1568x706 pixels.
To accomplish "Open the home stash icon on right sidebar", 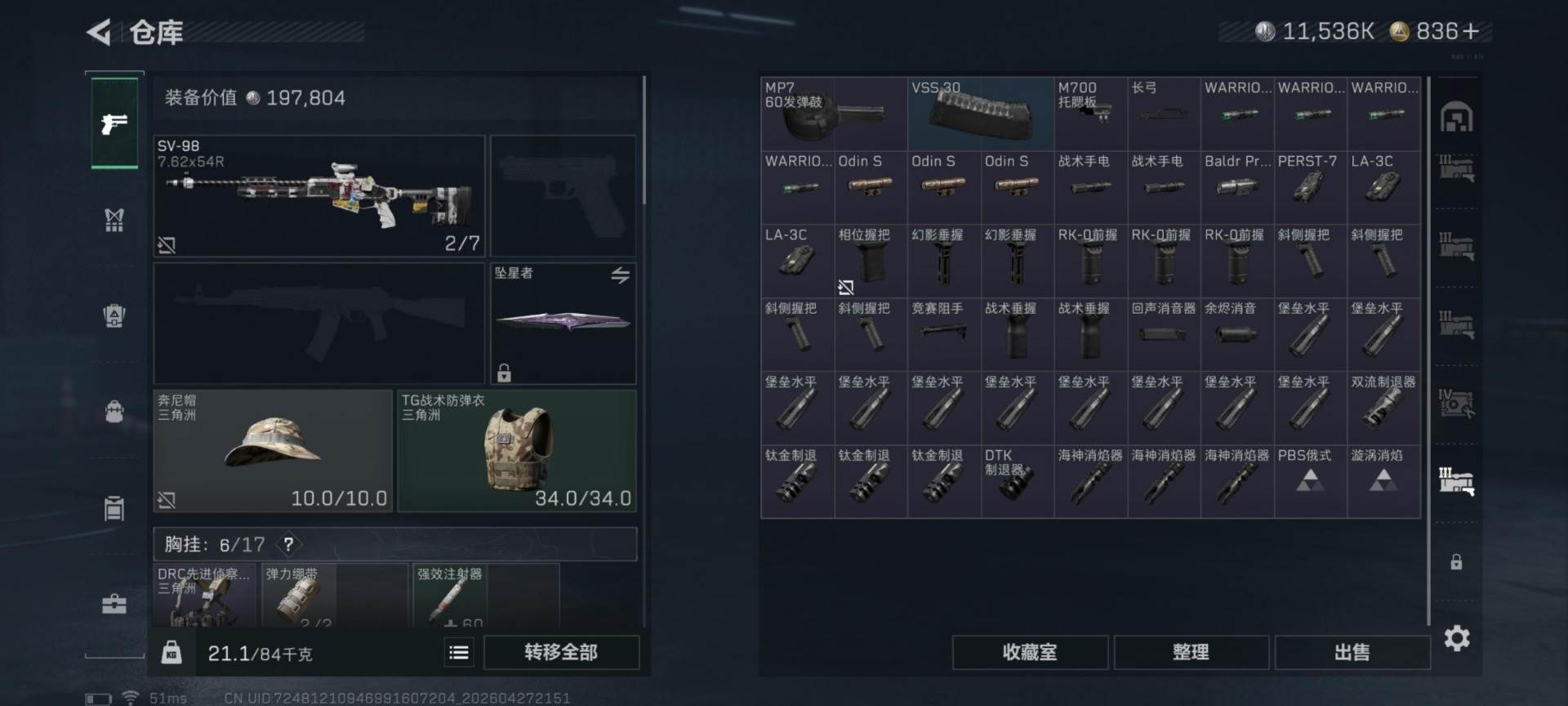I will point(1456,118).
